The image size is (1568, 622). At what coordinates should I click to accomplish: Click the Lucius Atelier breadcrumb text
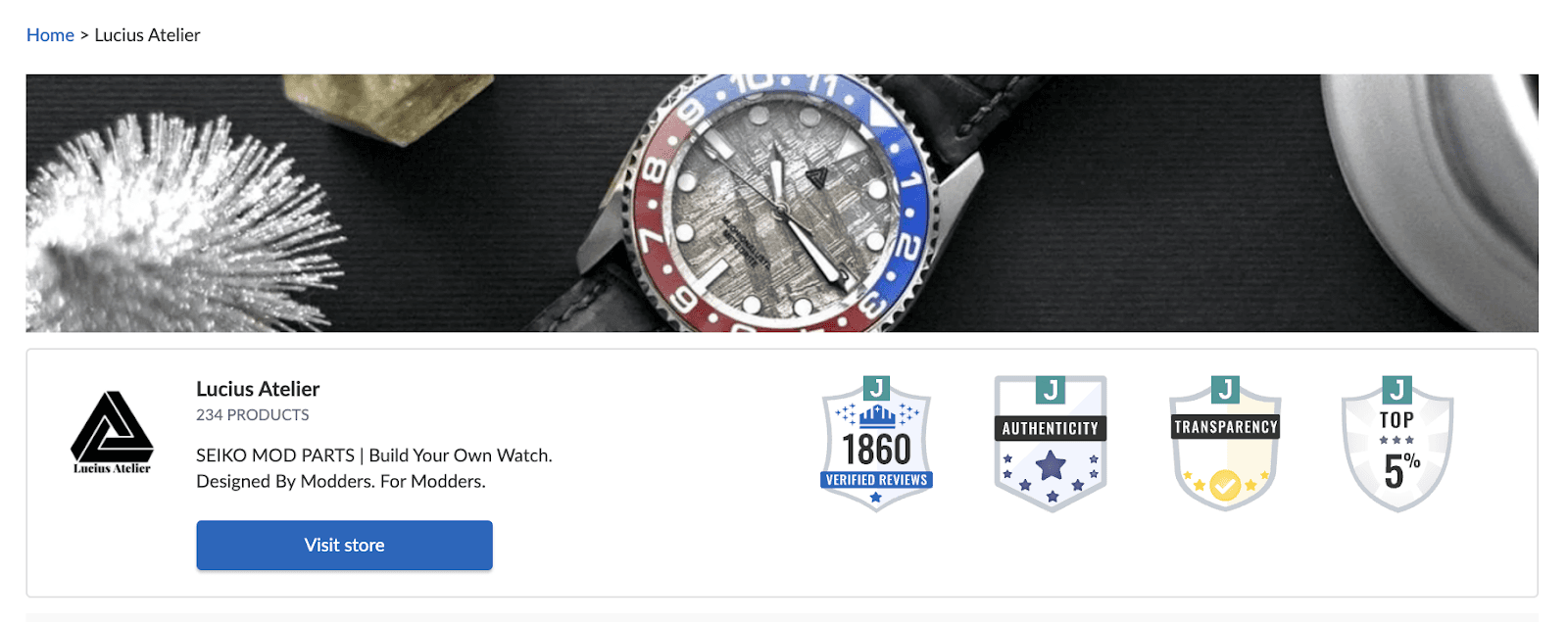click(147, 35)
